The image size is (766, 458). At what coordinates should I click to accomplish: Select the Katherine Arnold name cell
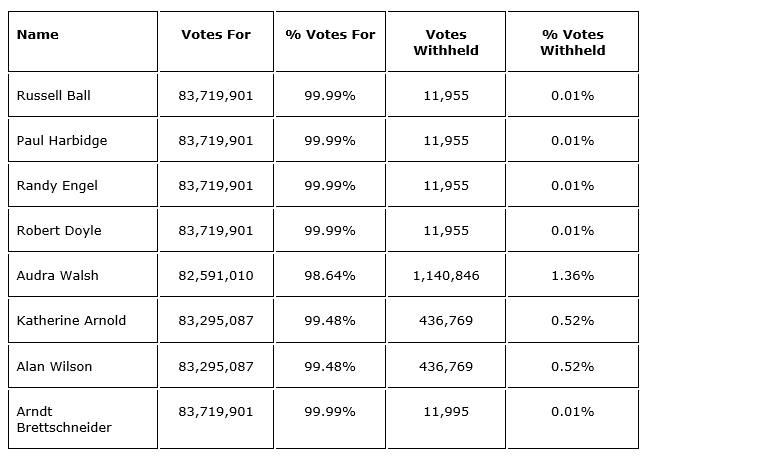71,321
